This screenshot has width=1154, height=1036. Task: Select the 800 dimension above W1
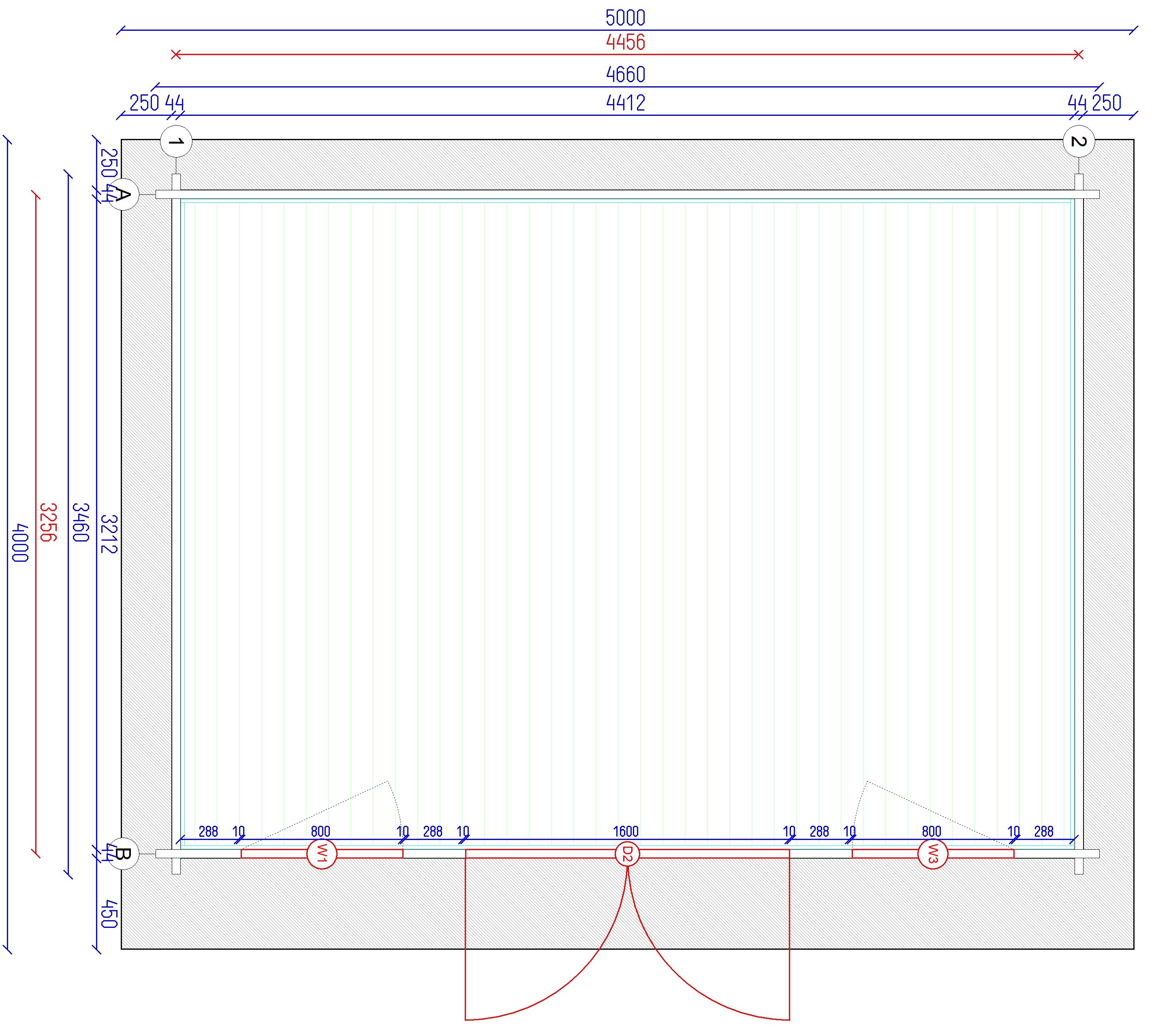pos(321,831)
